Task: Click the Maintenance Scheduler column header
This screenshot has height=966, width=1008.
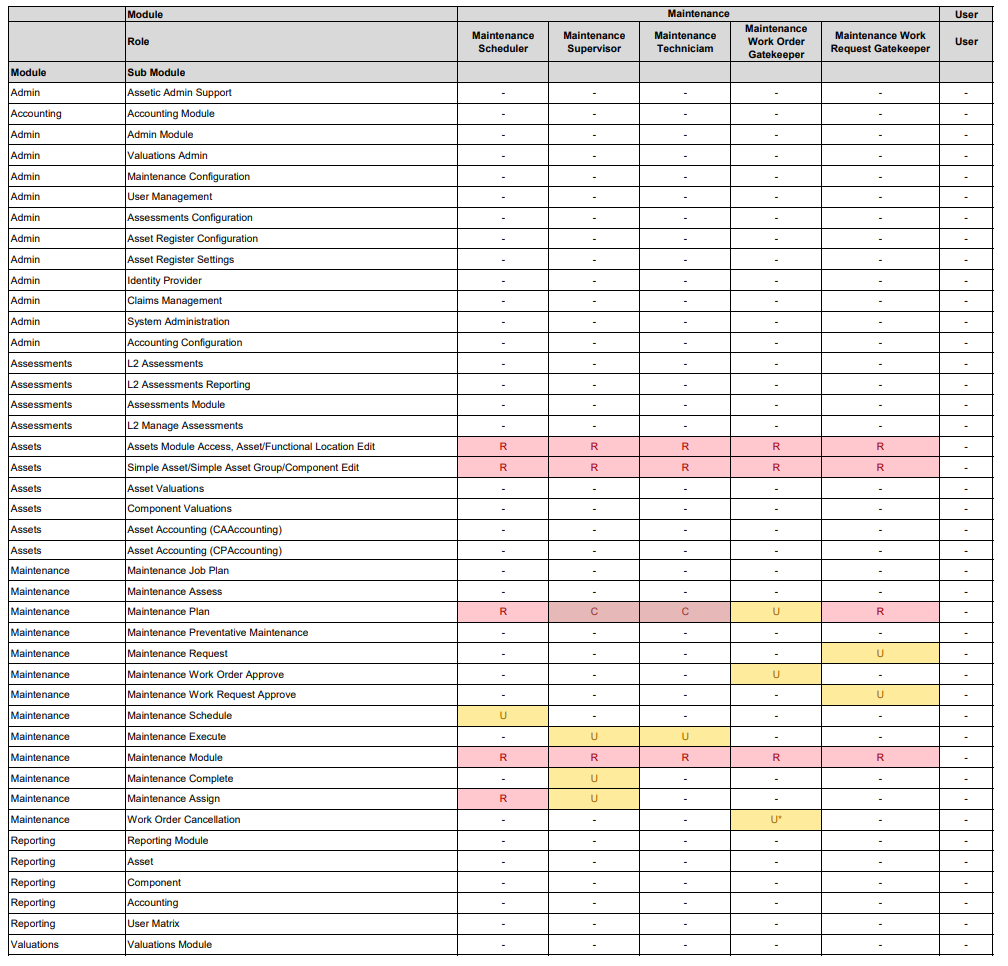Action: [x=503, y=42]
